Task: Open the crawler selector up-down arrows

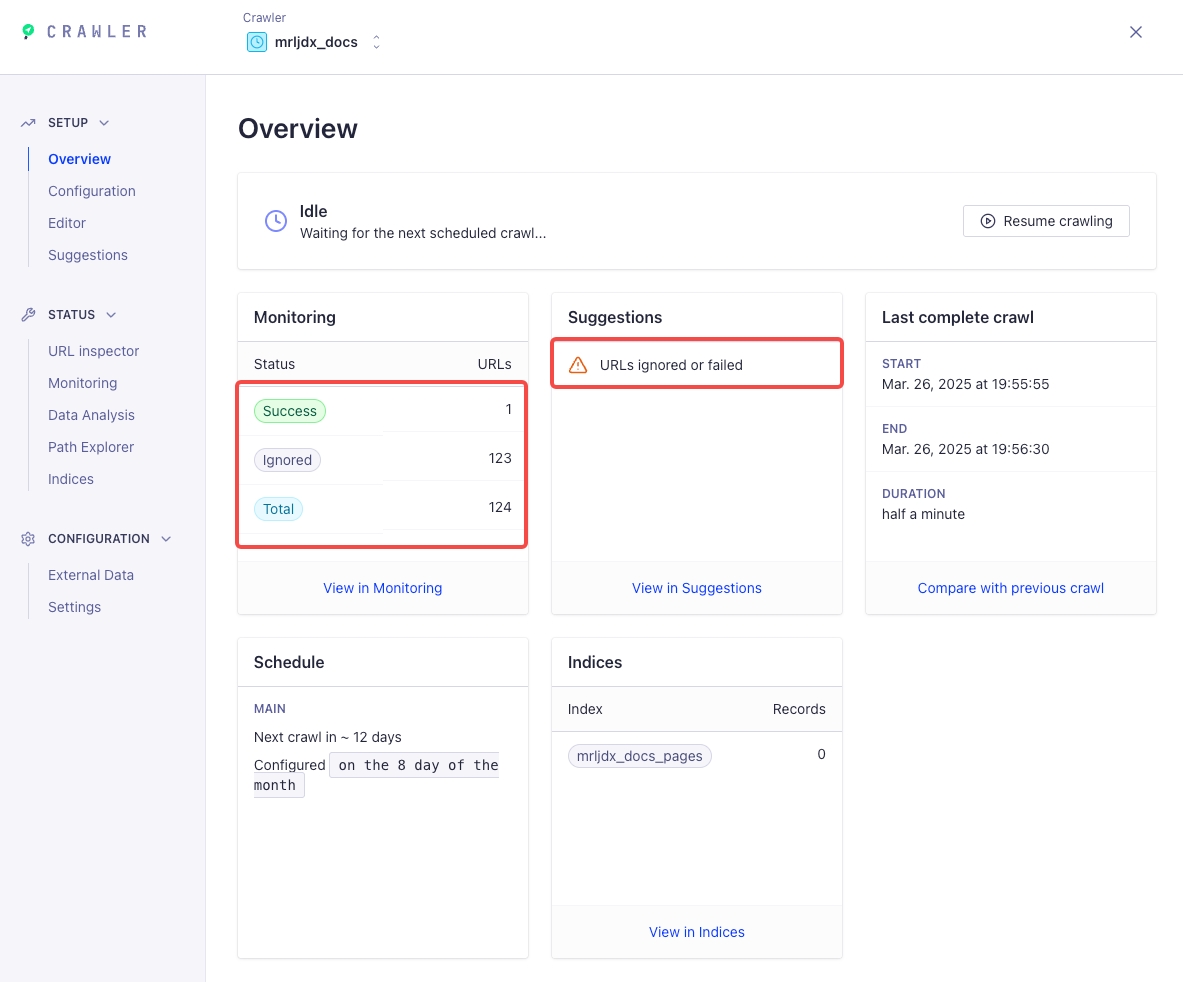Action: tap(376, 42)
